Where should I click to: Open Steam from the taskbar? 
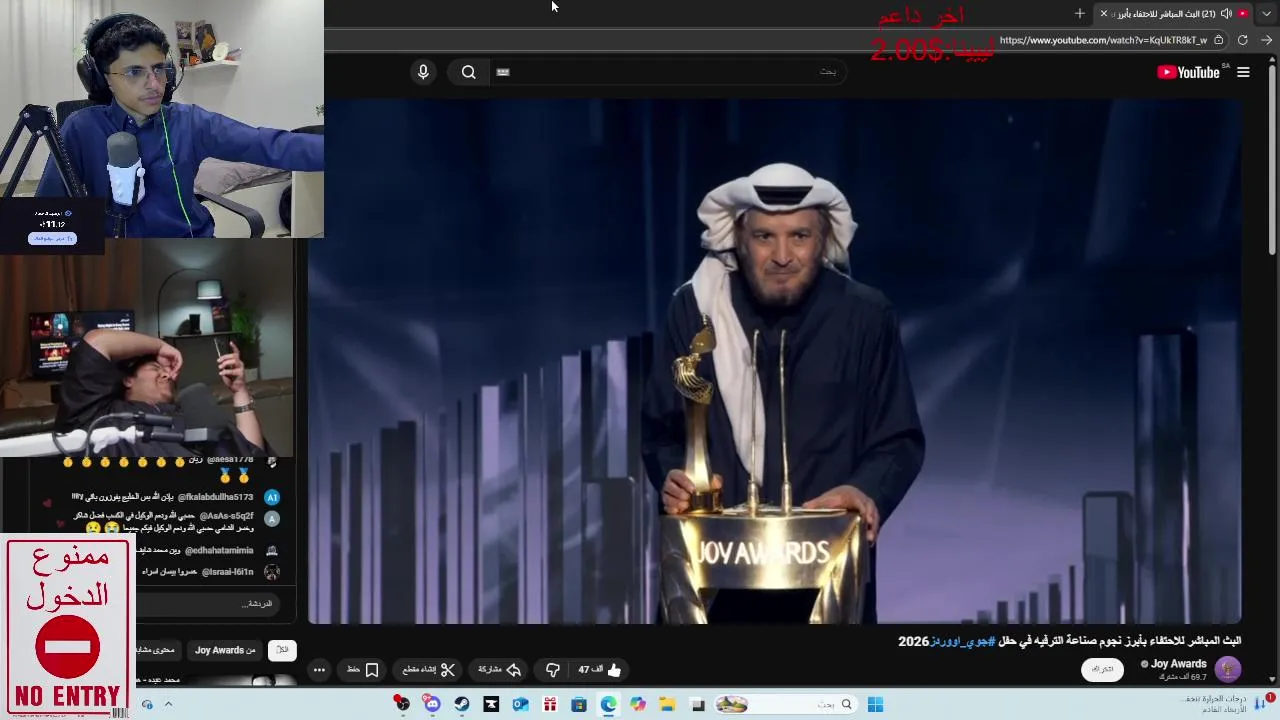tap(461, 705)
